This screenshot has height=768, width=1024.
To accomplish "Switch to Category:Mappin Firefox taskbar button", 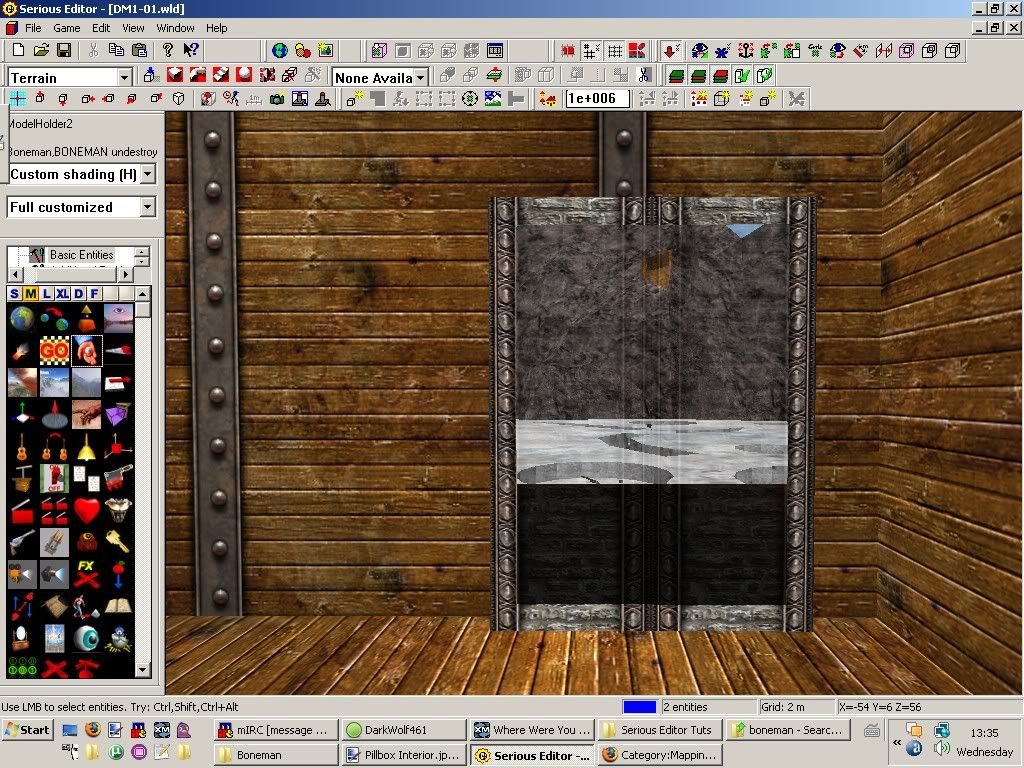I will [x=659, y=755].
